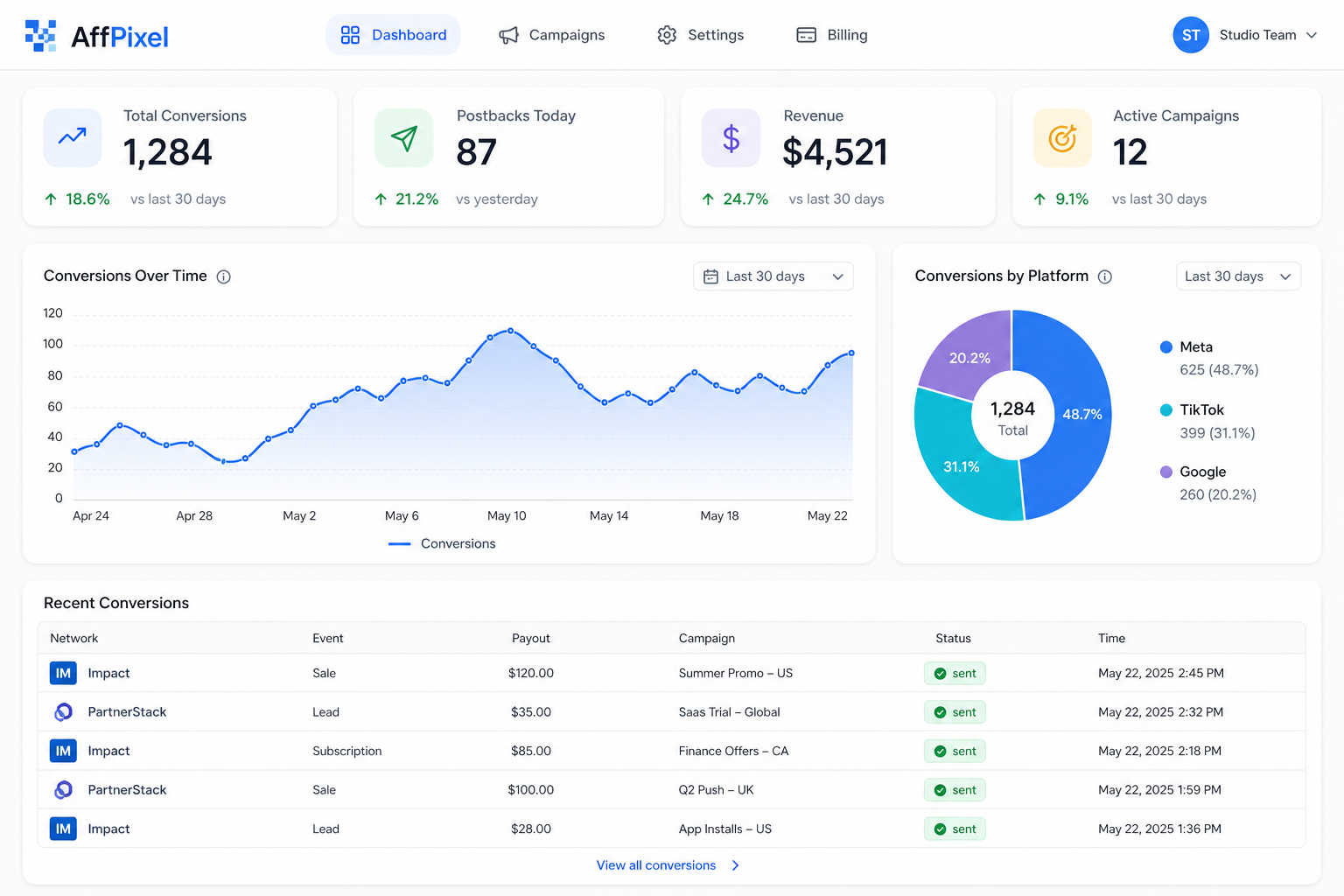Click the ST avatar circle

pyautogui.click(x=1191, y=35)
